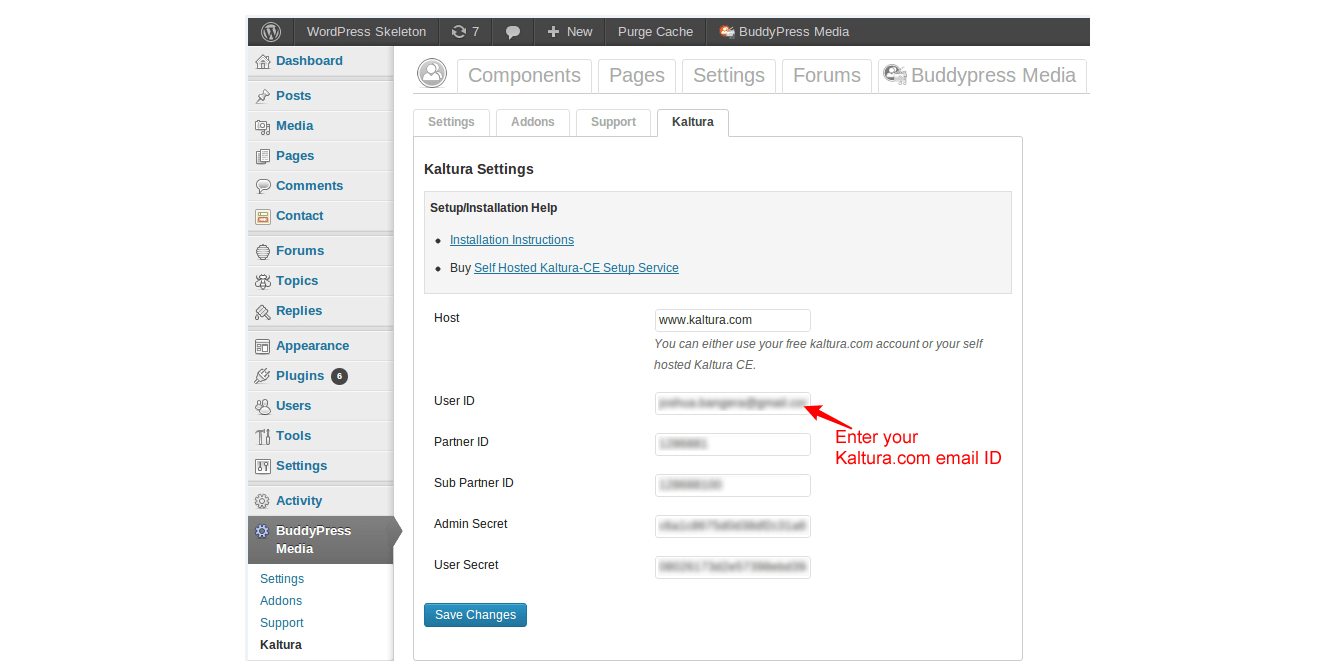The height and width of the screenshot is (672, 1324).
Task: Click the Tools wrench icon
Action: [263, 437]
